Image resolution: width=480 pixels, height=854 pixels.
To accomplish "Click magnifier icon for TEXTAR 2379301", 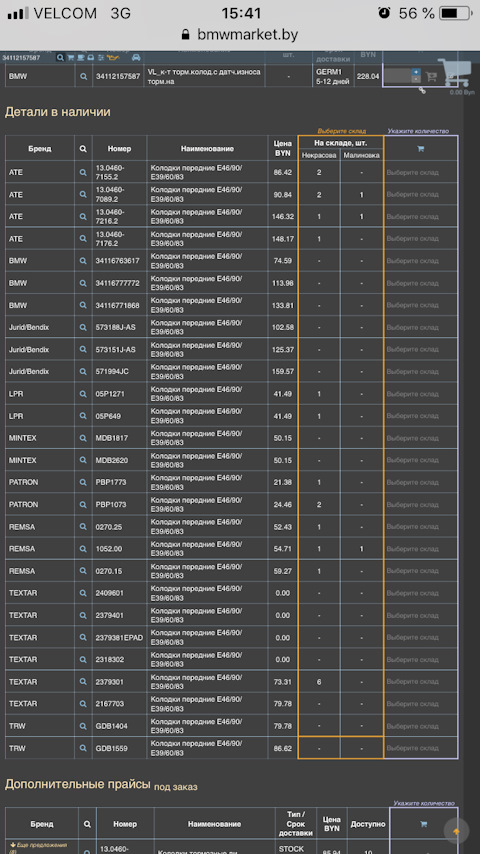I will click(83, 682).
